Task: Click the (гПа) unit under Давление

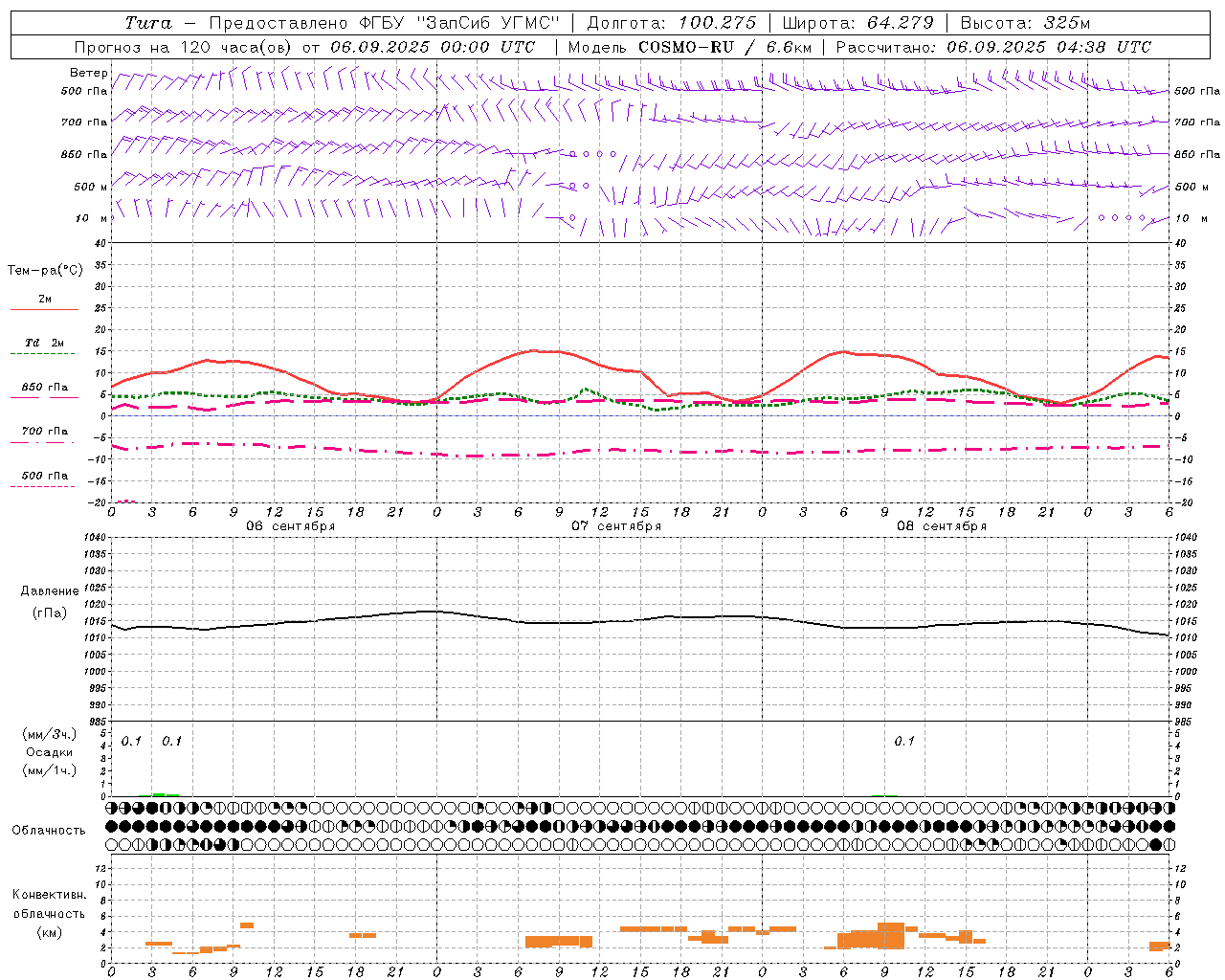Action: [50, 612]
